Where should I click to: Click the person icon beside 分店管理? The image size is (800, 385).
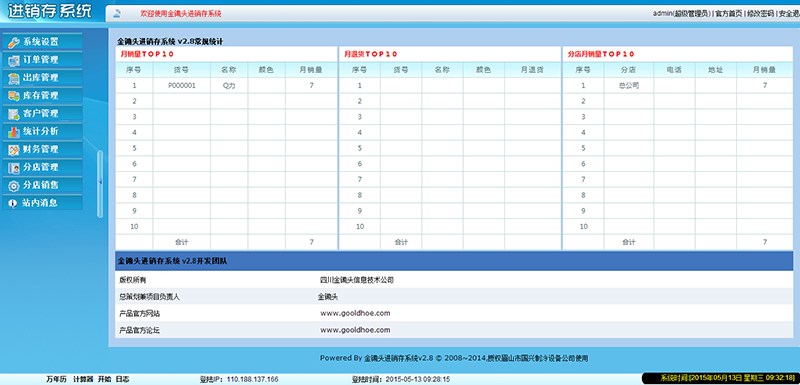pyautogui.click(x=14, y=167)
